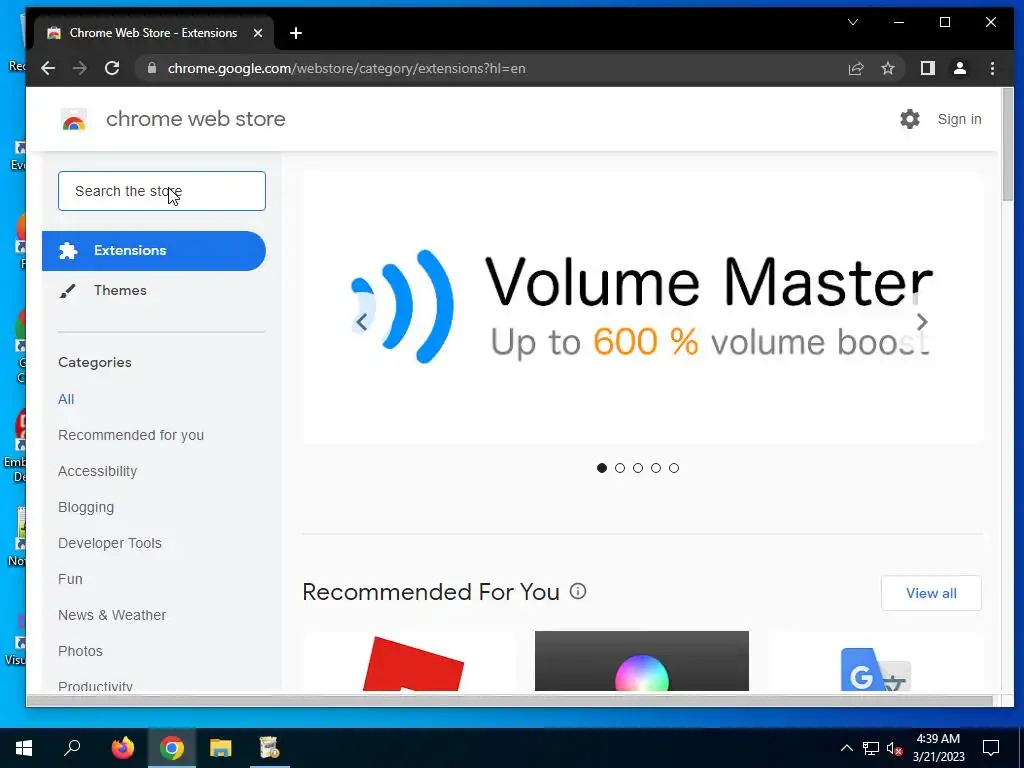Open the tab search chevron
This screenshot has height=768, width=1024.
point(853,22)
